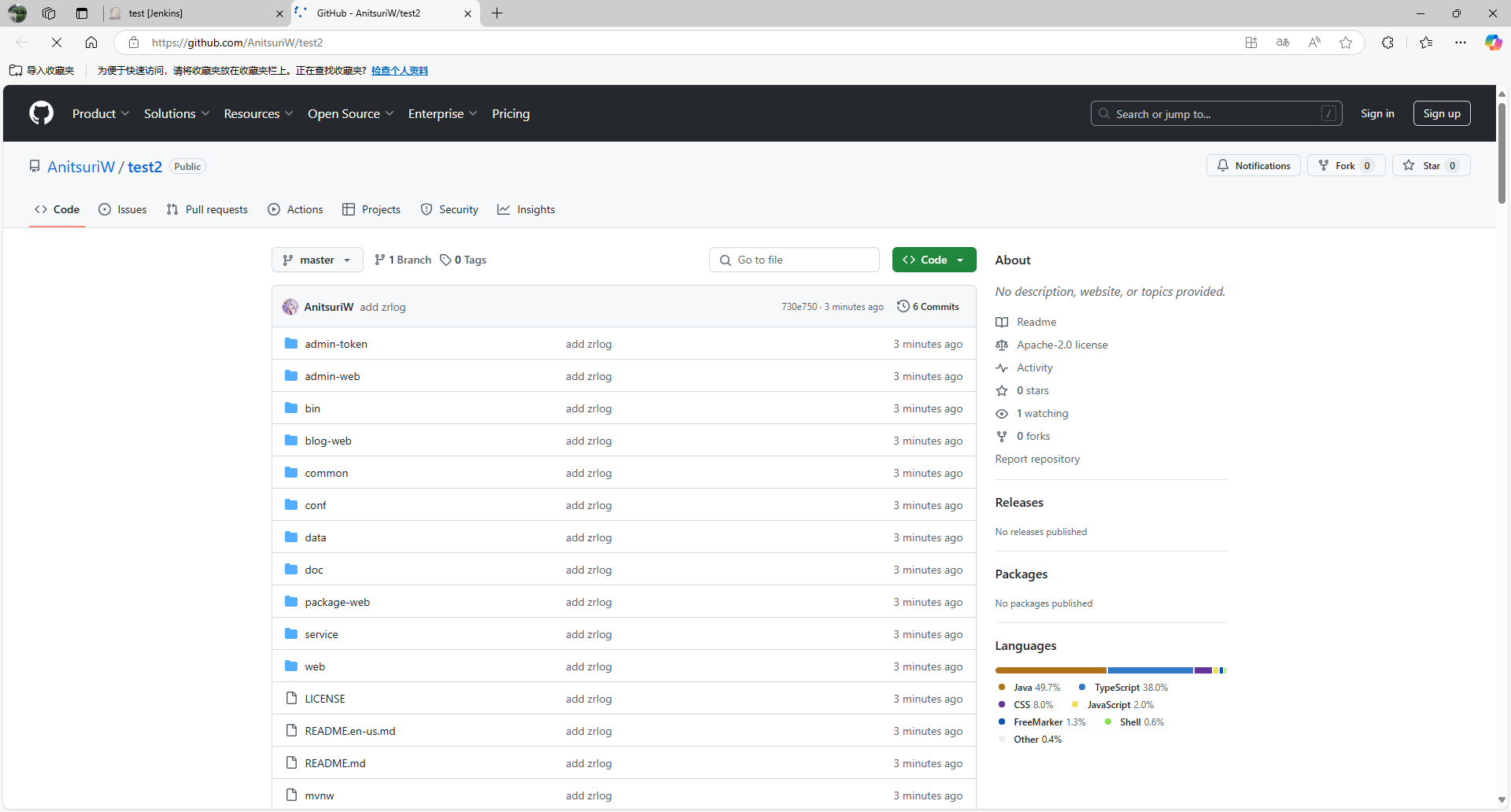Open the Apache-2.0 license link

click(x=1062, y=345)
